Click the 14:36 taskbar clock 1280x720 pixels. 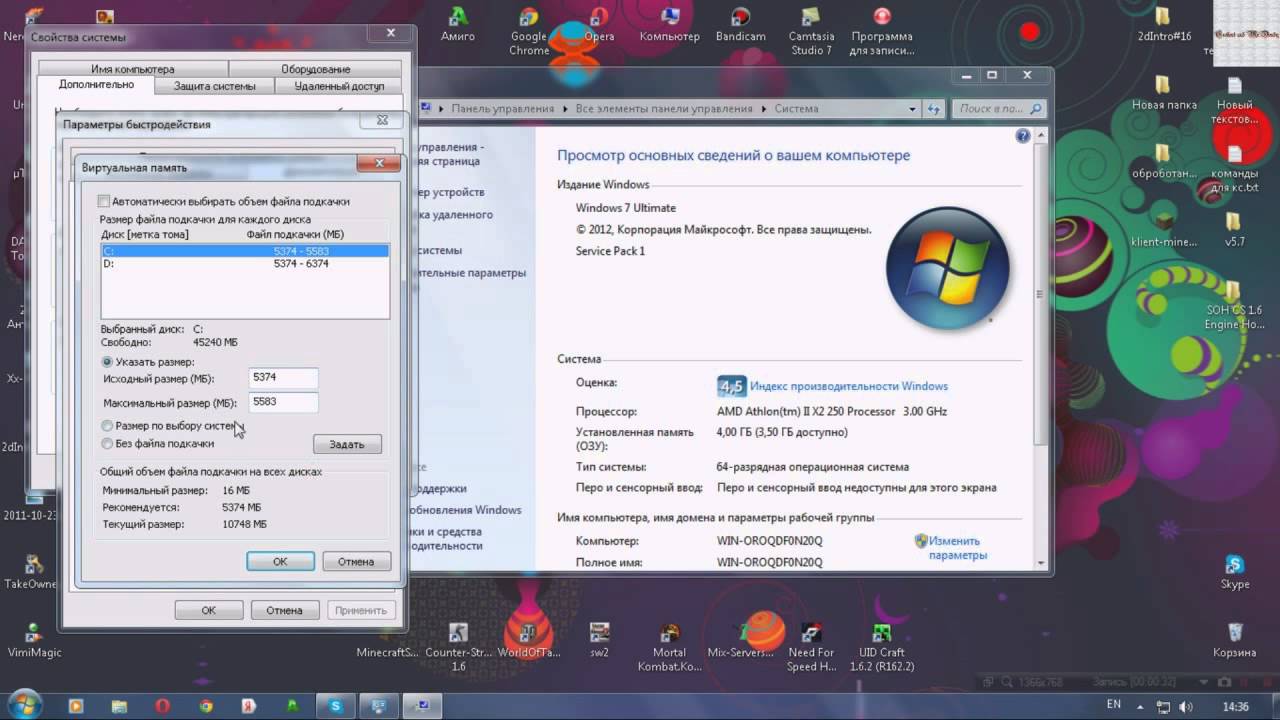1236,706
